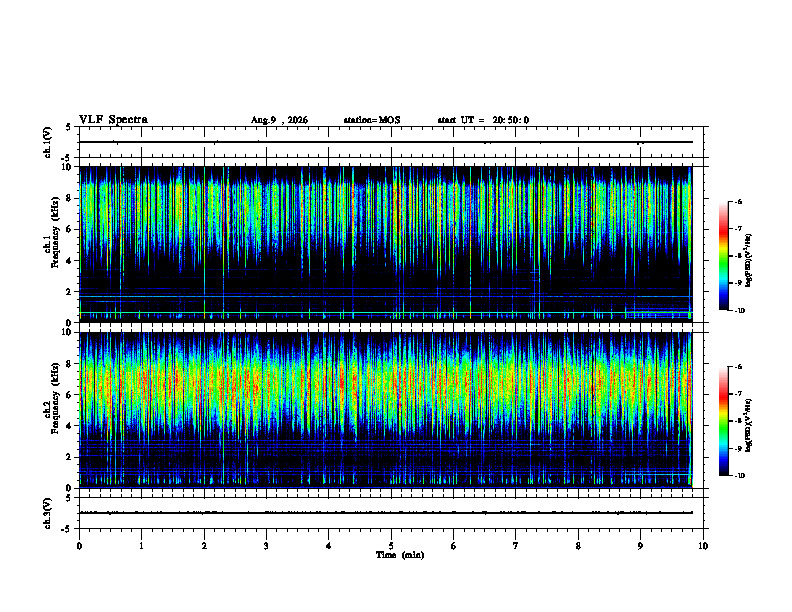Click the "-5" tick on ch.3(V) axis

click(67, 529)
